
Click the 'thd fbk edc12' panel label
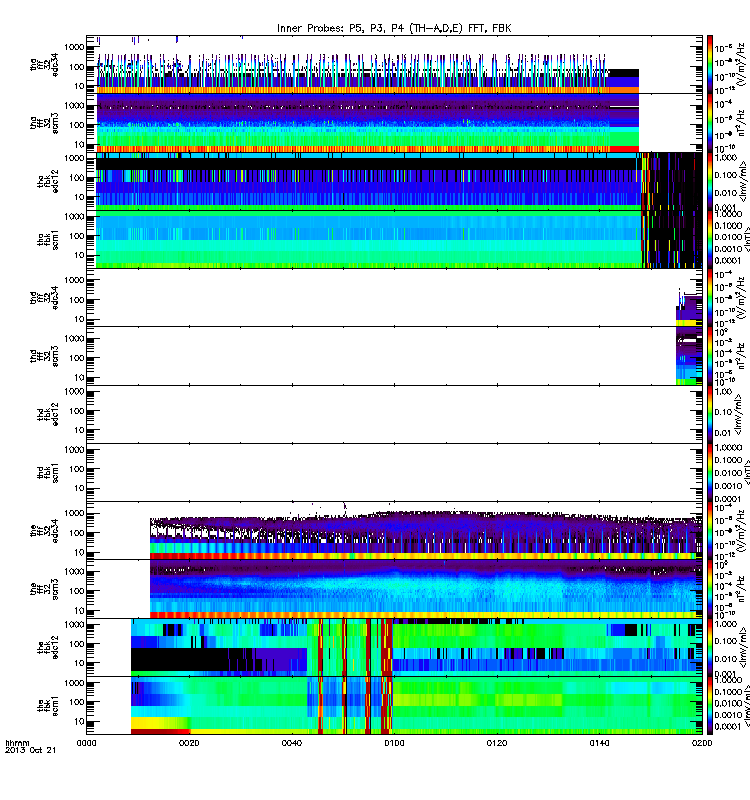pyautogui.click(x=48, y=414)
